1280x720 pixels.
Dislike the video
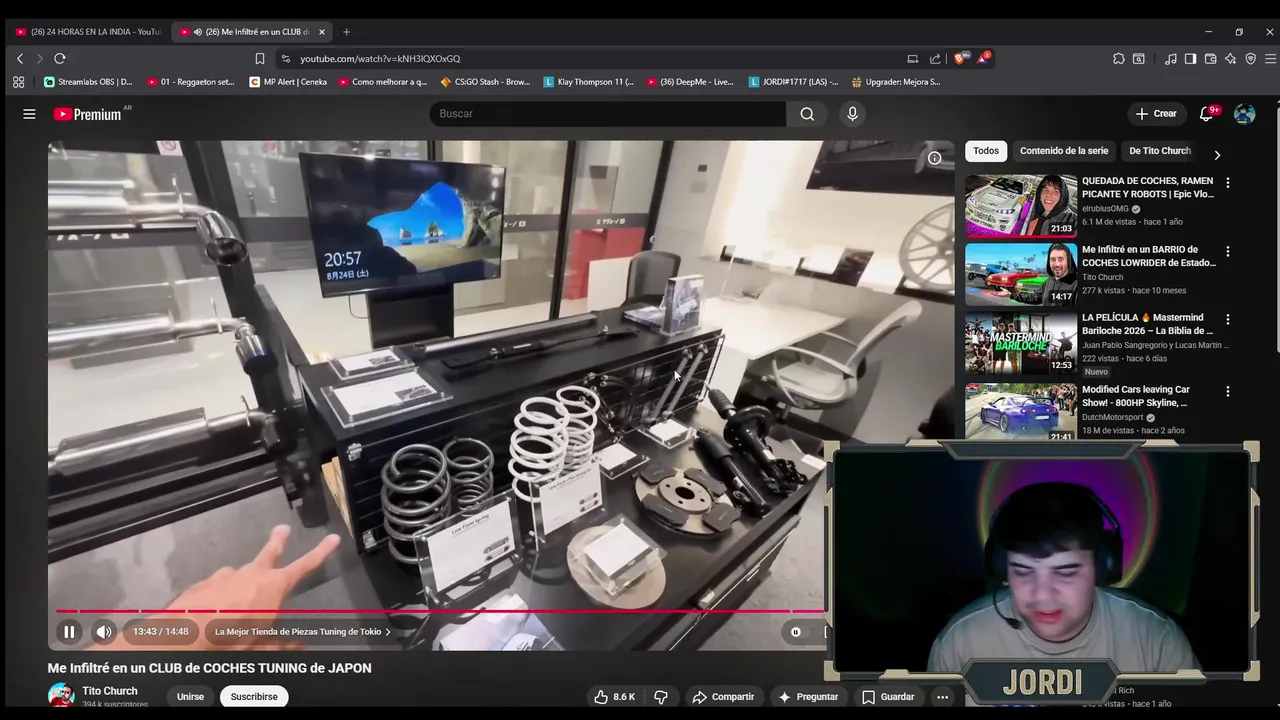pyautogui.click(x=661, y=697)
